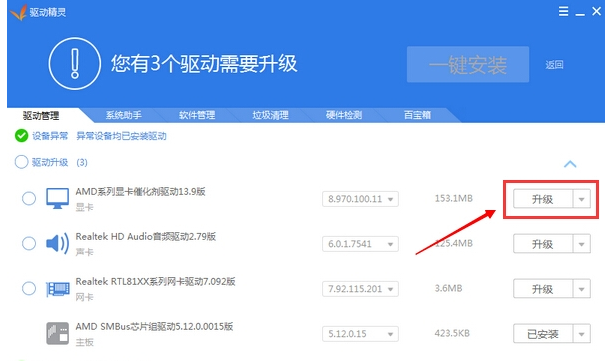Open the arrow beside Realtek HD Audio 升级
The image size is (605, 361).
click(581, 244)
